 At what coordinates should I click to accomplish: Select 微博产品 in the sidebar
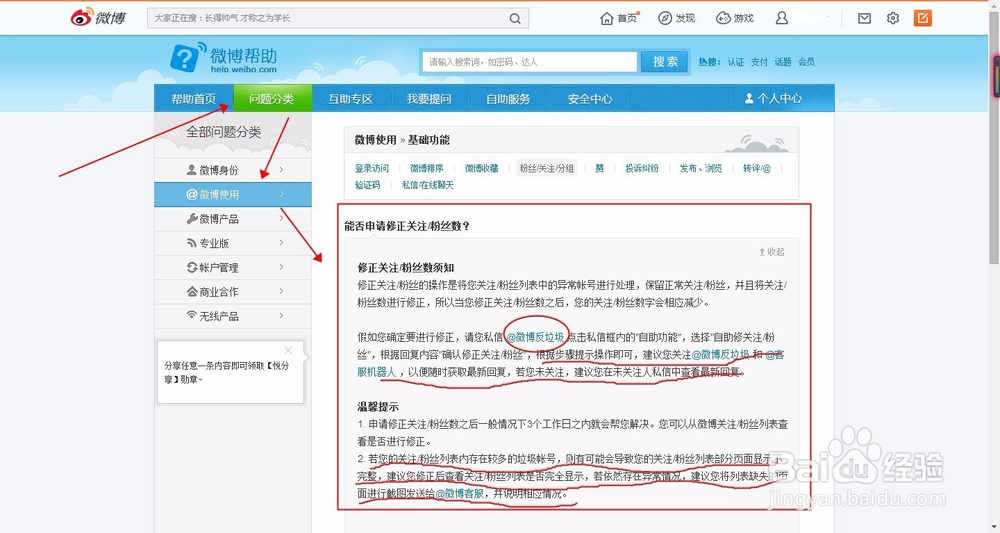233,219
